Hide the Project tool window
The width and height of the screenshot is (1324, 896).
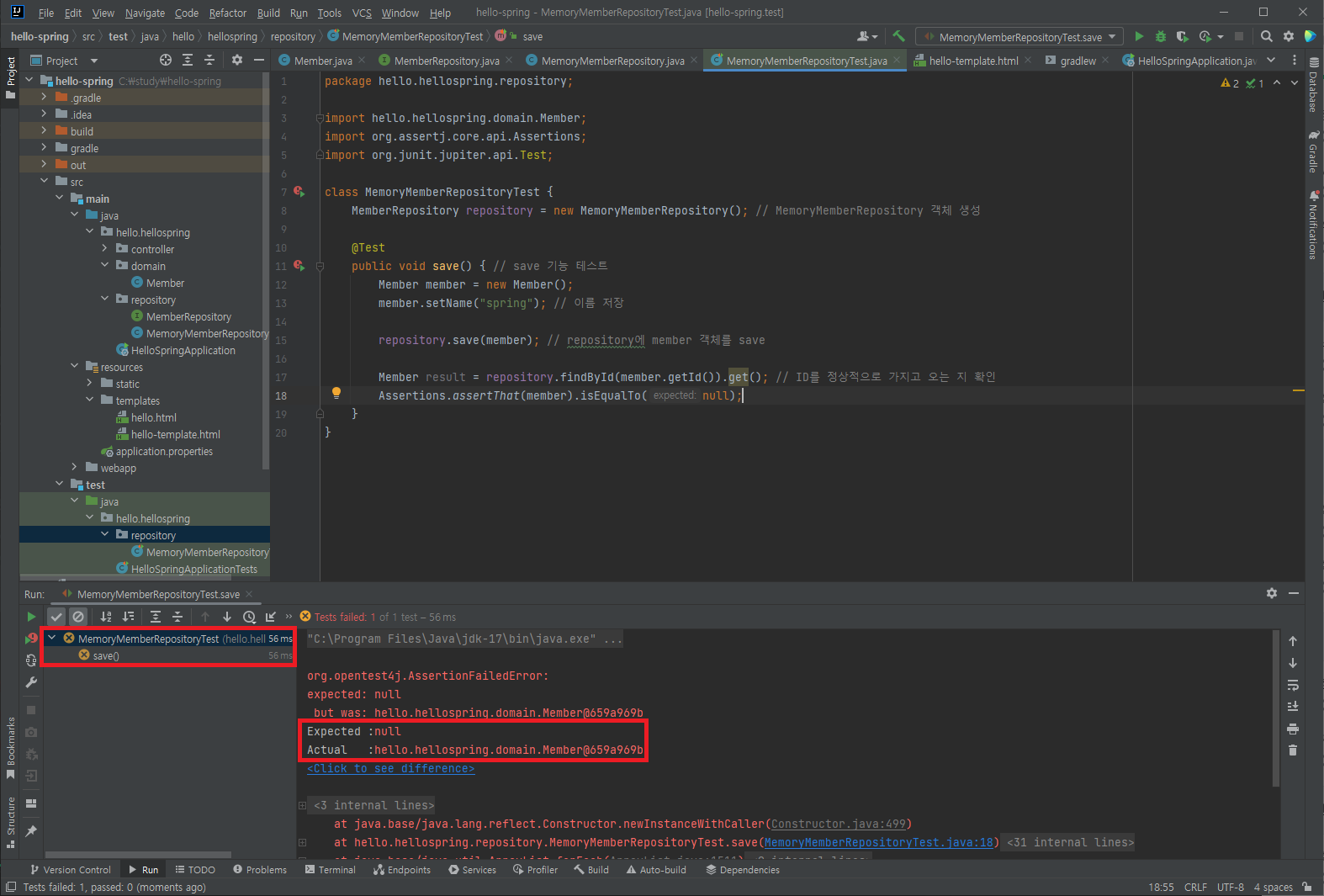[259, 60]
